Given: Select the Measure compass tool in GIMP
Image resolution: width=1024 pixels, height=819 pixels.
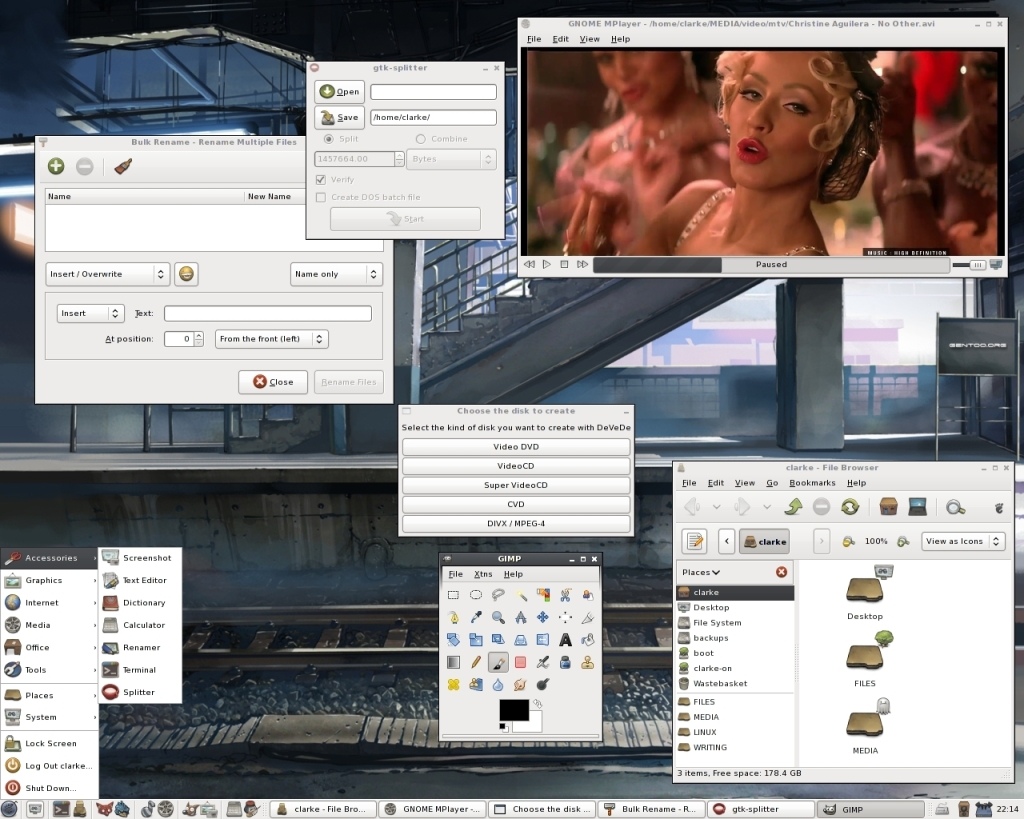Looking at the screenshot, I should pos(520,617).
